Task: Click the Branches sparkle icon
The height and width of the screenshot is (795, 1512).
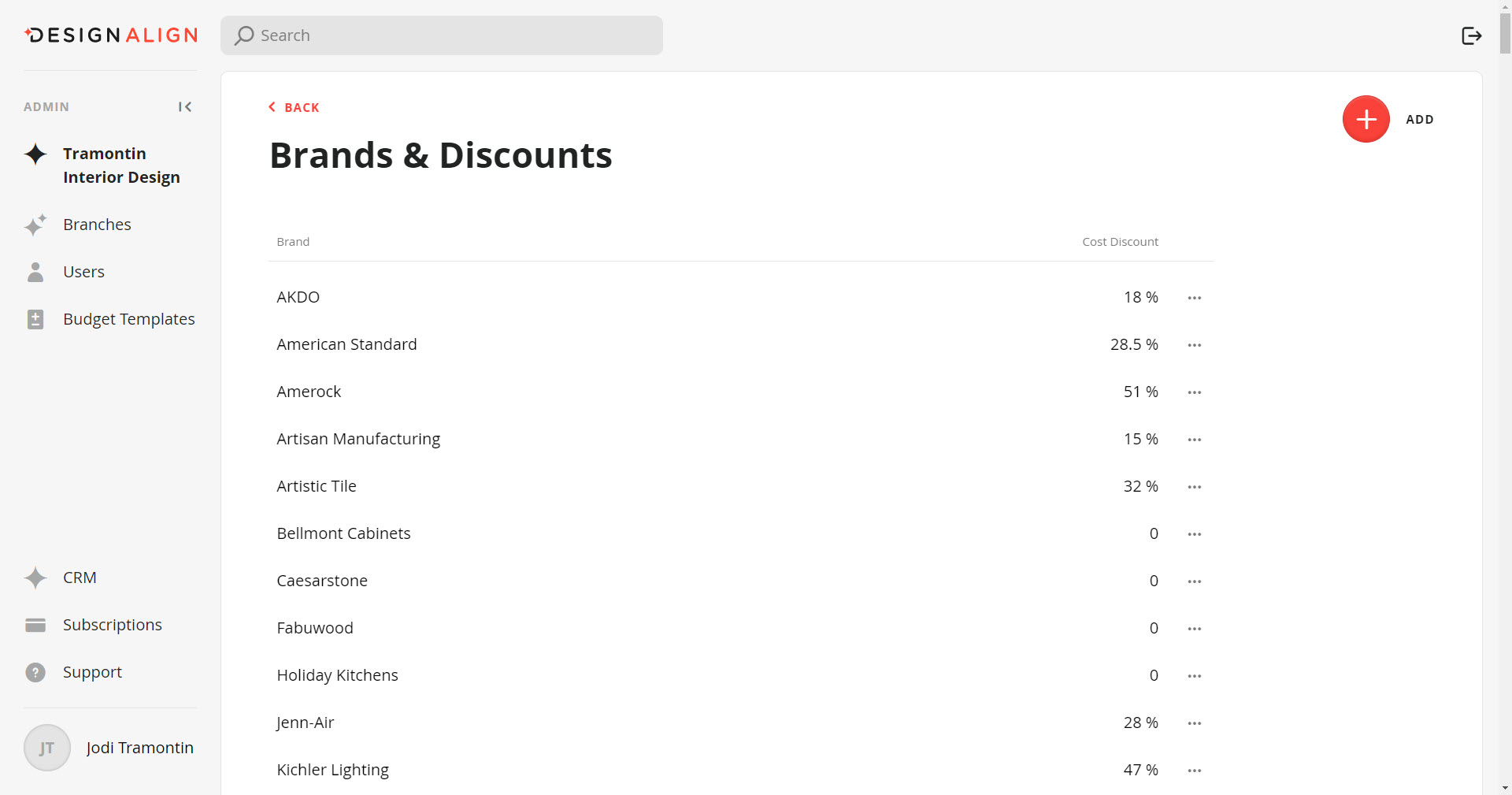Action: click(35, 225)
